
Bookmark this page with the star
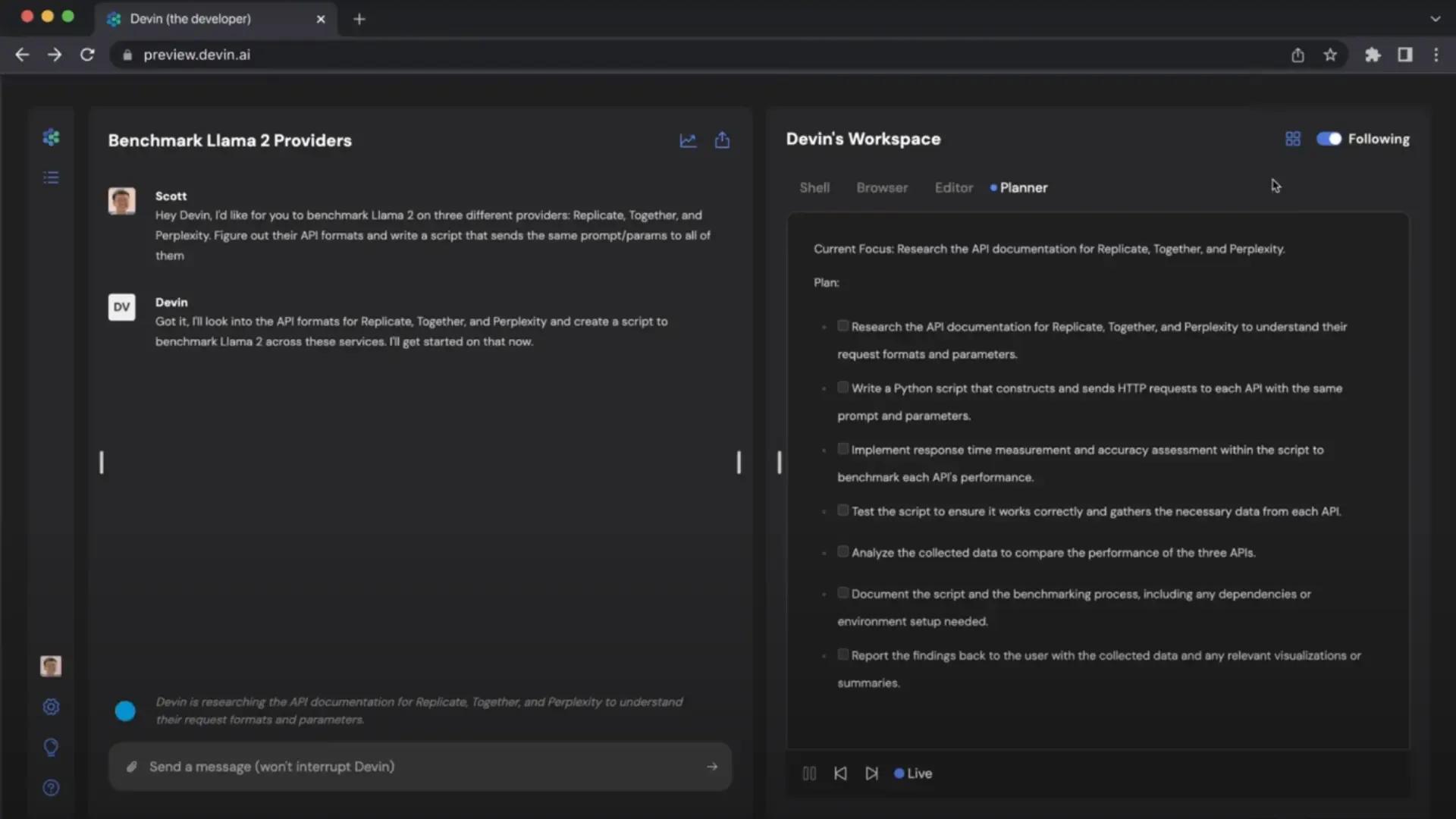click(x=1330, y=55)
